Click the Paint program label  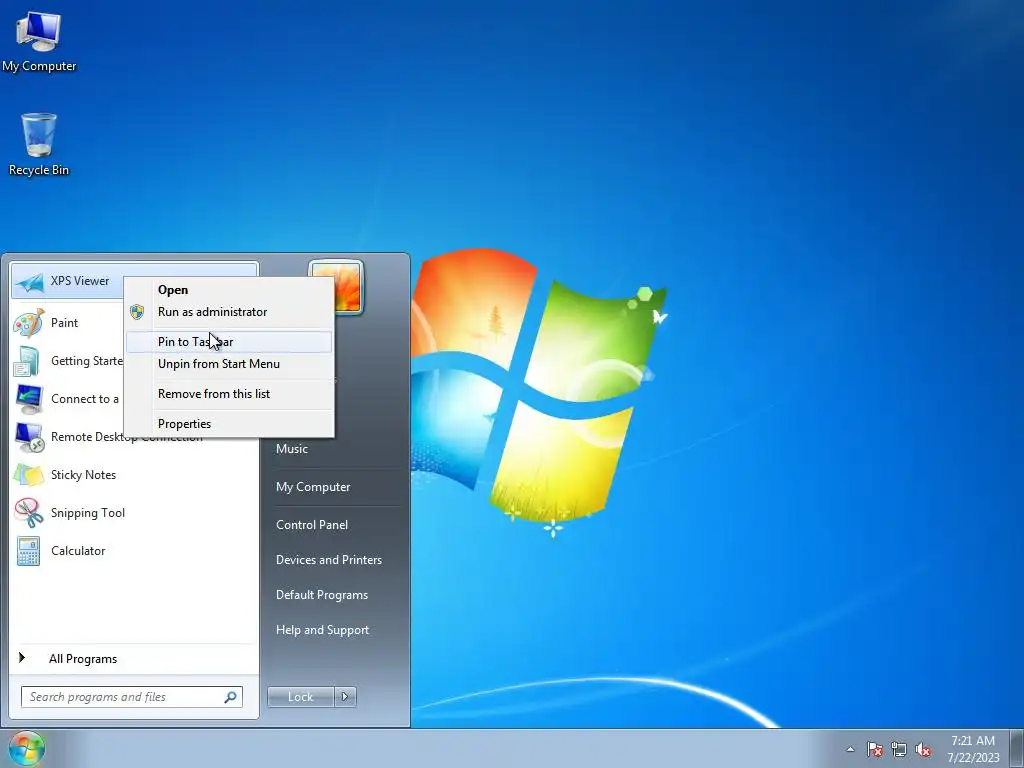click(64, 323)
